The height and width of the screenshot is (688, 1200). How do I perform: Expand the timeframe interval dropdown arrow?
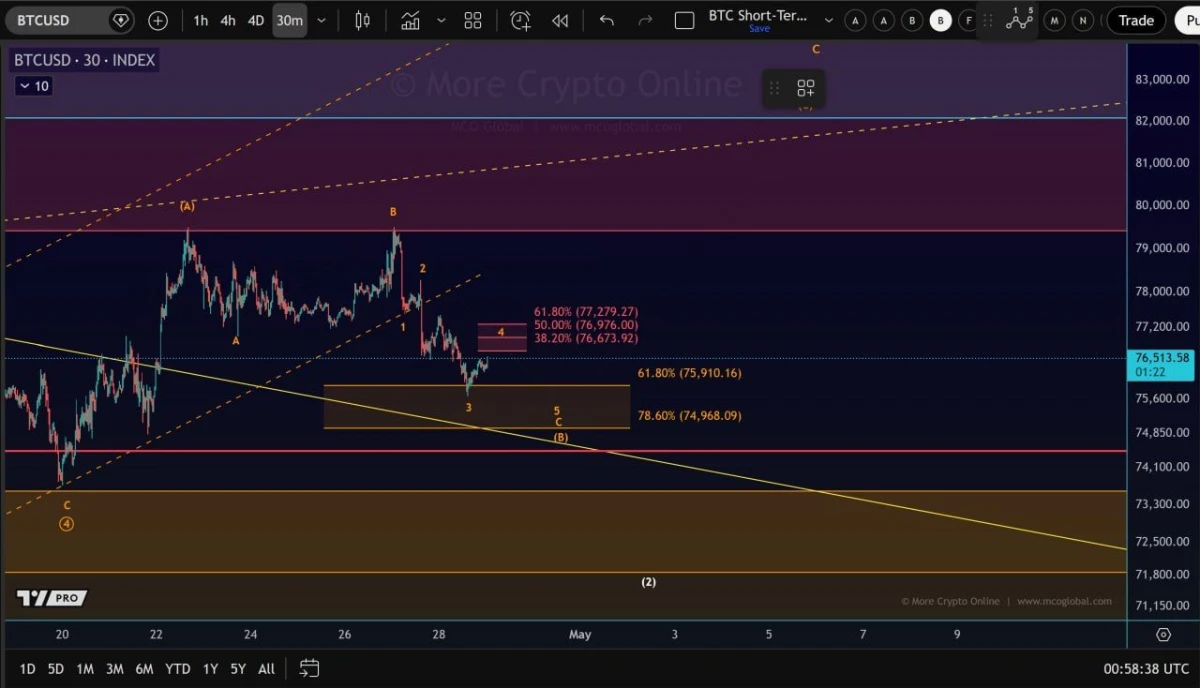[321, 20]
